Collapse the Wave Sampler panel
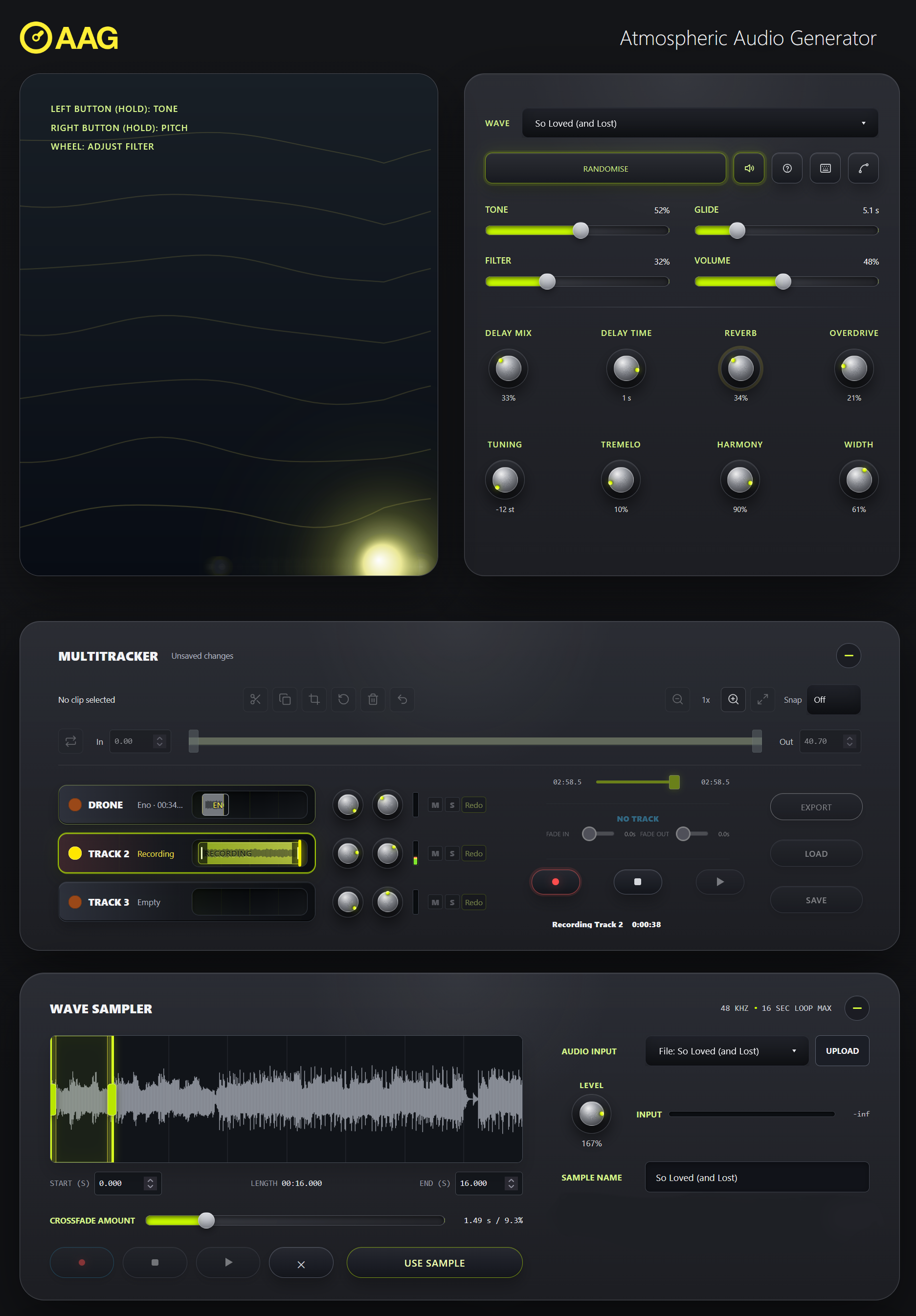The width and height of the screenshot is (916, 1316). tap(857, 1008)
